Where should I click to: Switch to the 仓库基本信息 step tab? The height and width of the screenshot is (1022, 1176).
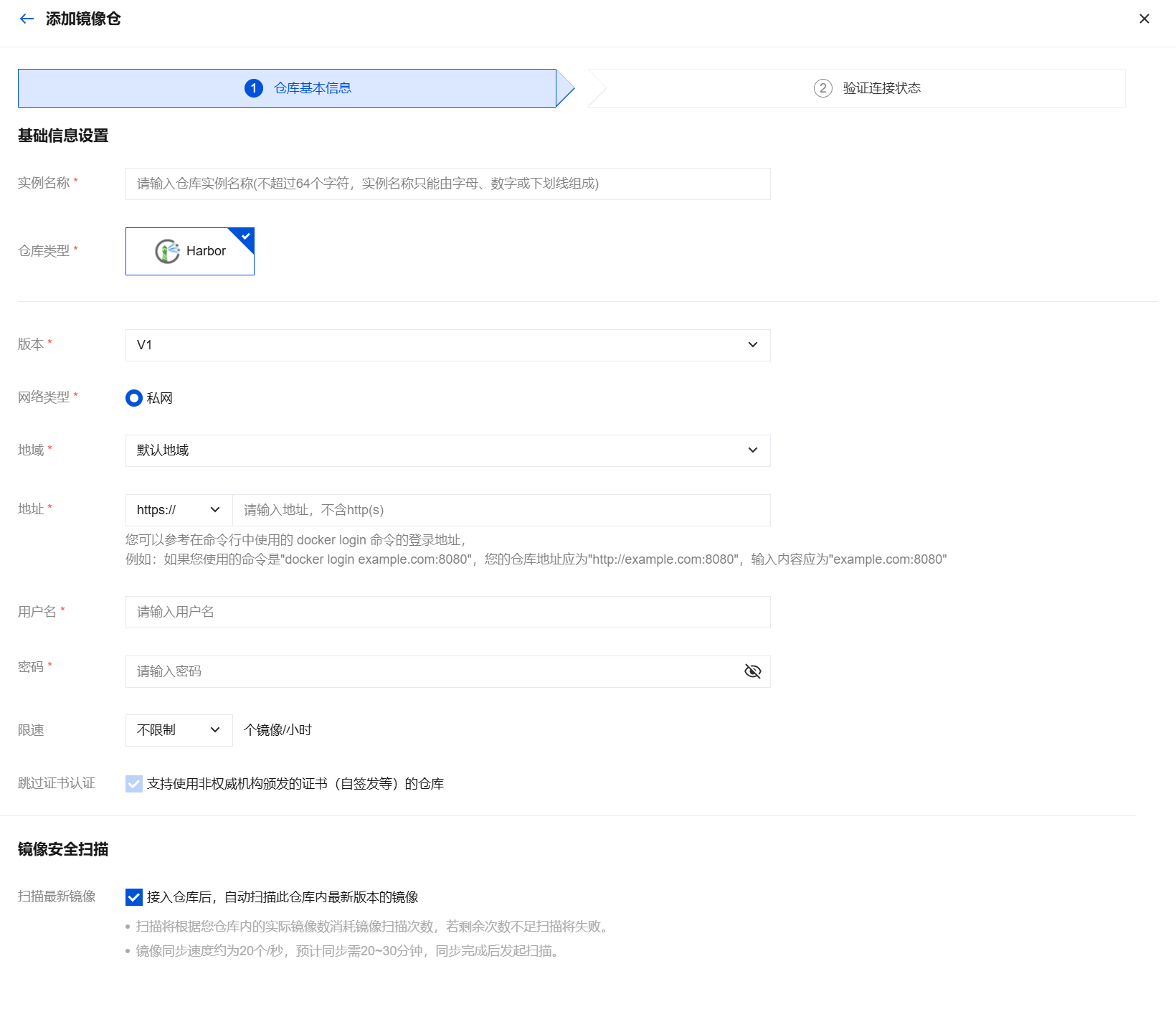click(x=313, y=88)
